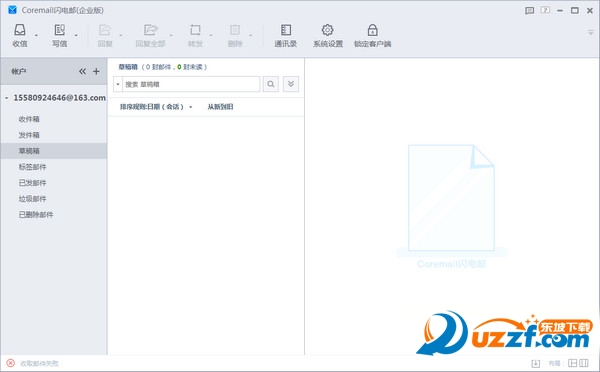The width and height of the screenshot is (600, 372).
Task: Switch to three-column layout icon
Action: (x=584, y=363)
